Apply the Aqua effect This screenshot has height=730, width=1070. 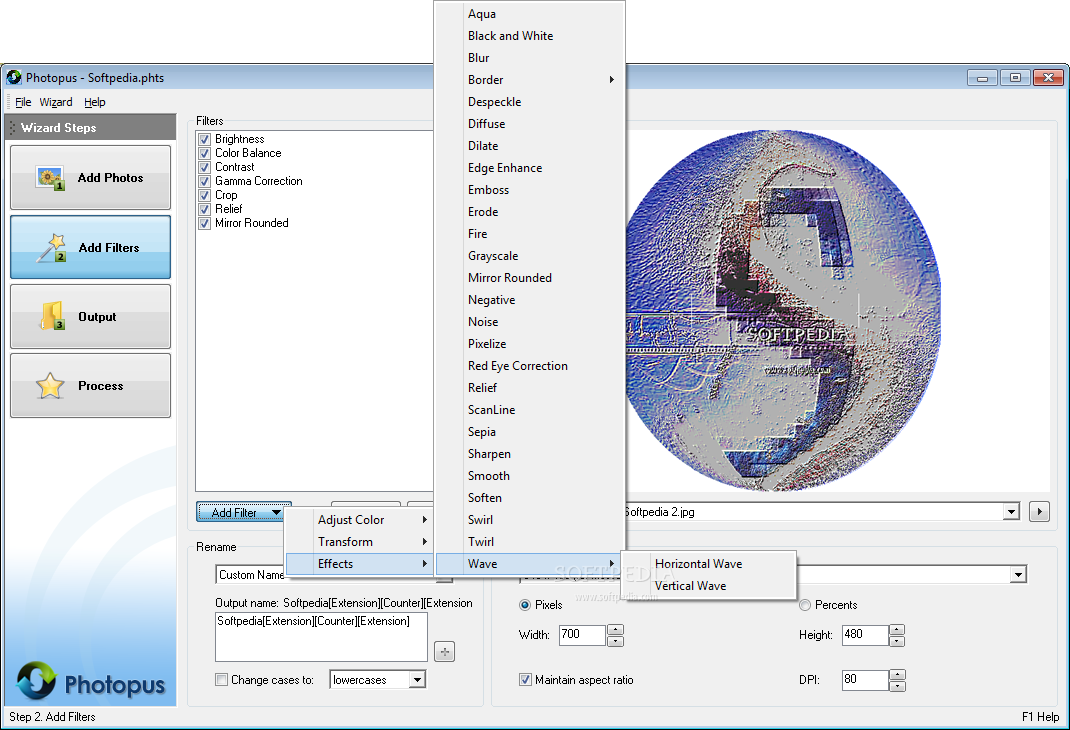[530, 14]
